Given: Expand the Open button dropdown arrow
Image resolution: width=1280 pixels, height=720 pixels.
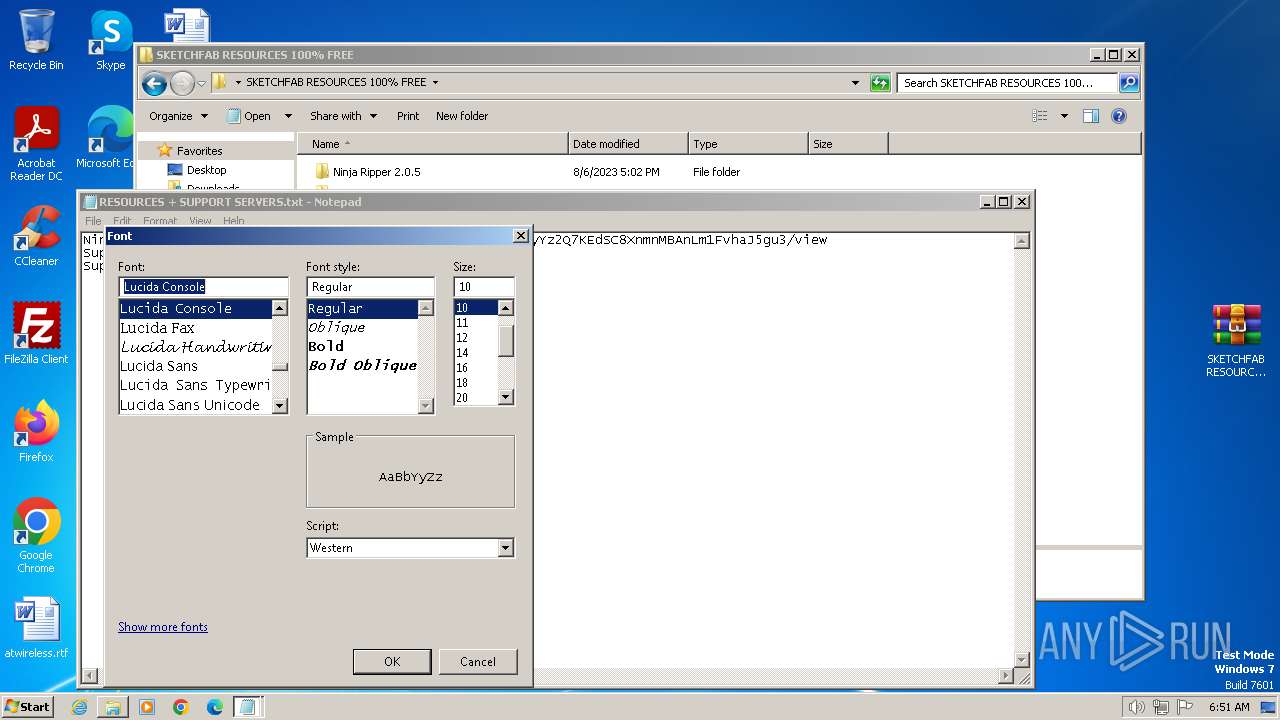Looking at the screenshot, I should [x=288, y=116].
